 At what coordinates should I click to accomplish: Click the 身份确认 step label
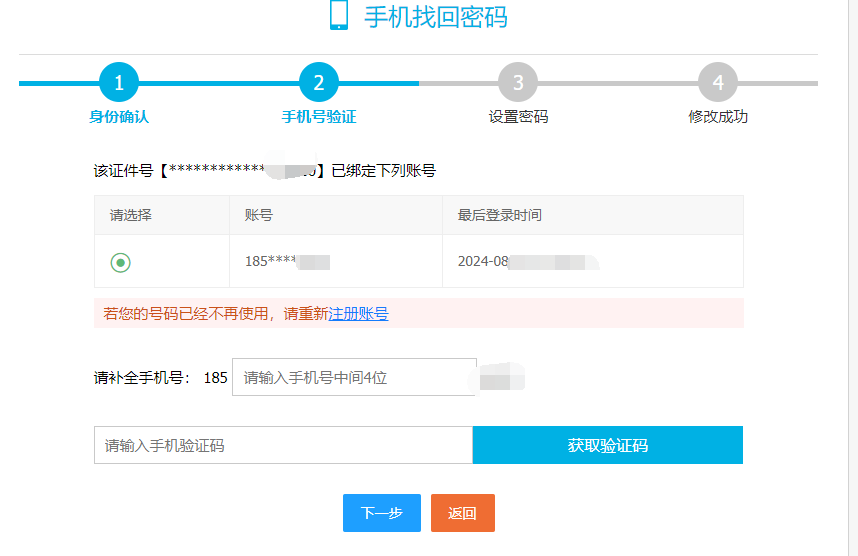click(119, 117)
